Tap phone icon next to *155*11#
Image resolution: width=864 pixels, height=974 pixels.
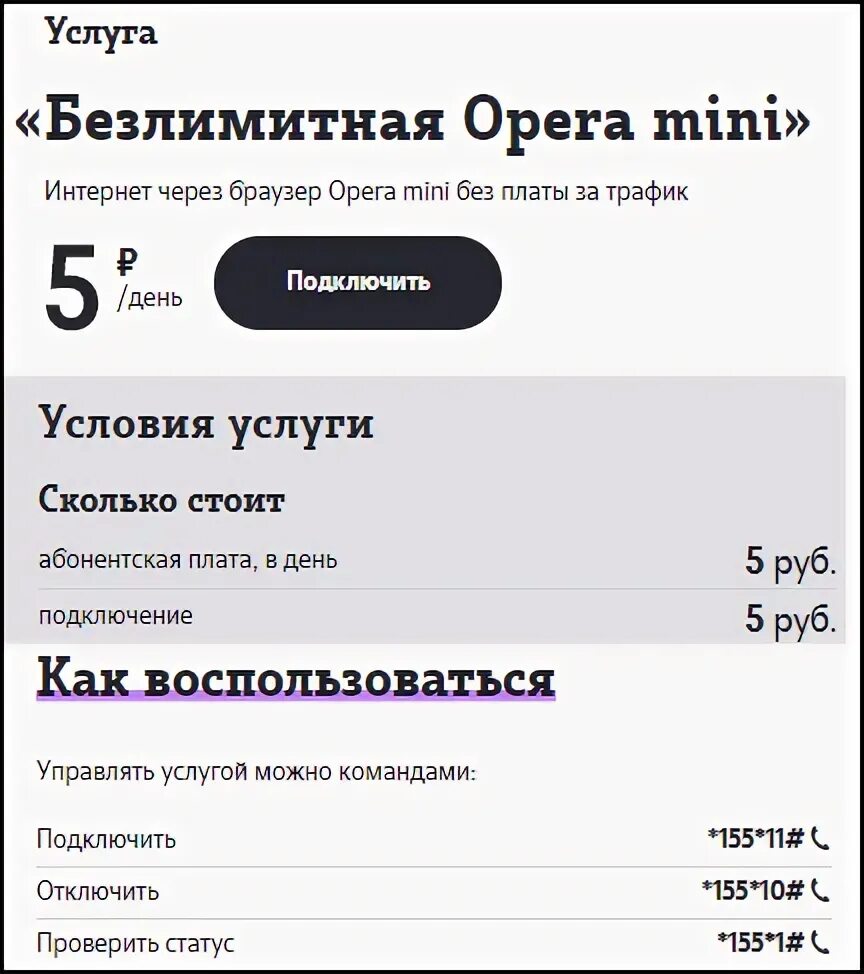click(821, 840)
